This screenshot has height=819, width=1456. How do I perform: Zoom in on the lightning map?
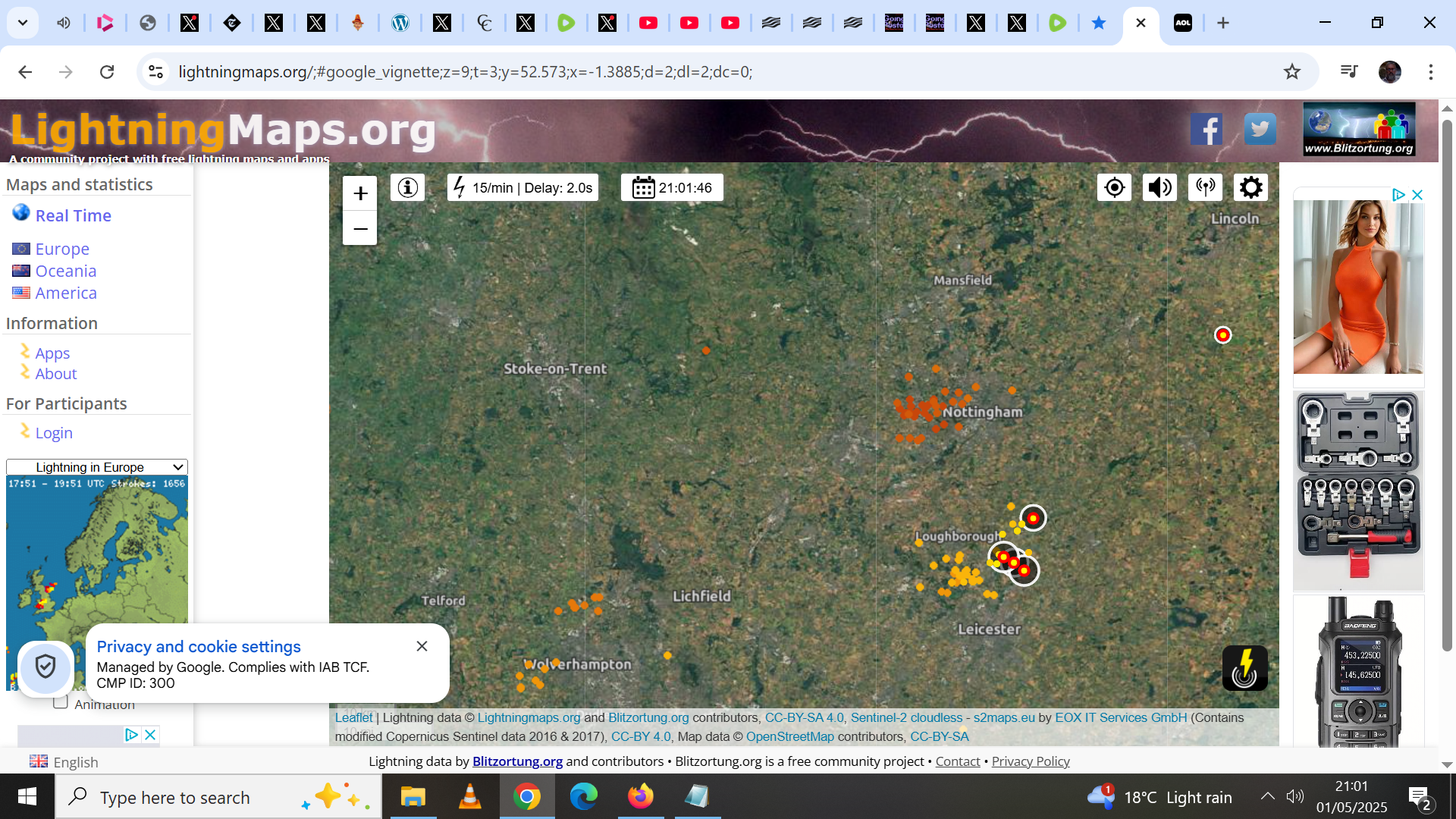(360, 193)
